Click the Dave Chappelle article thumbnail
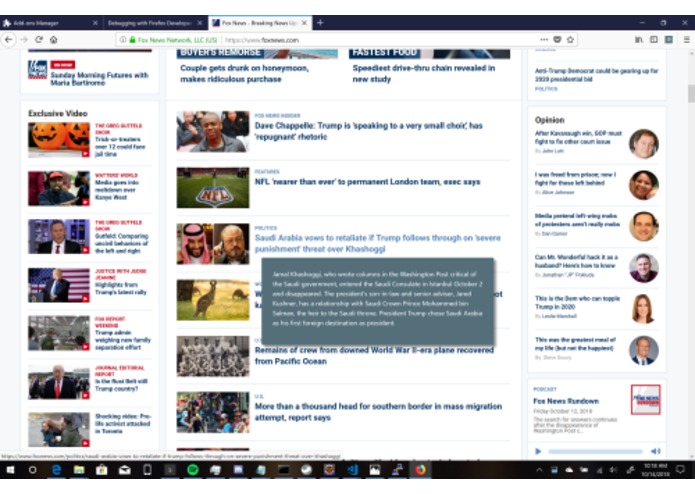 [213, 132]
